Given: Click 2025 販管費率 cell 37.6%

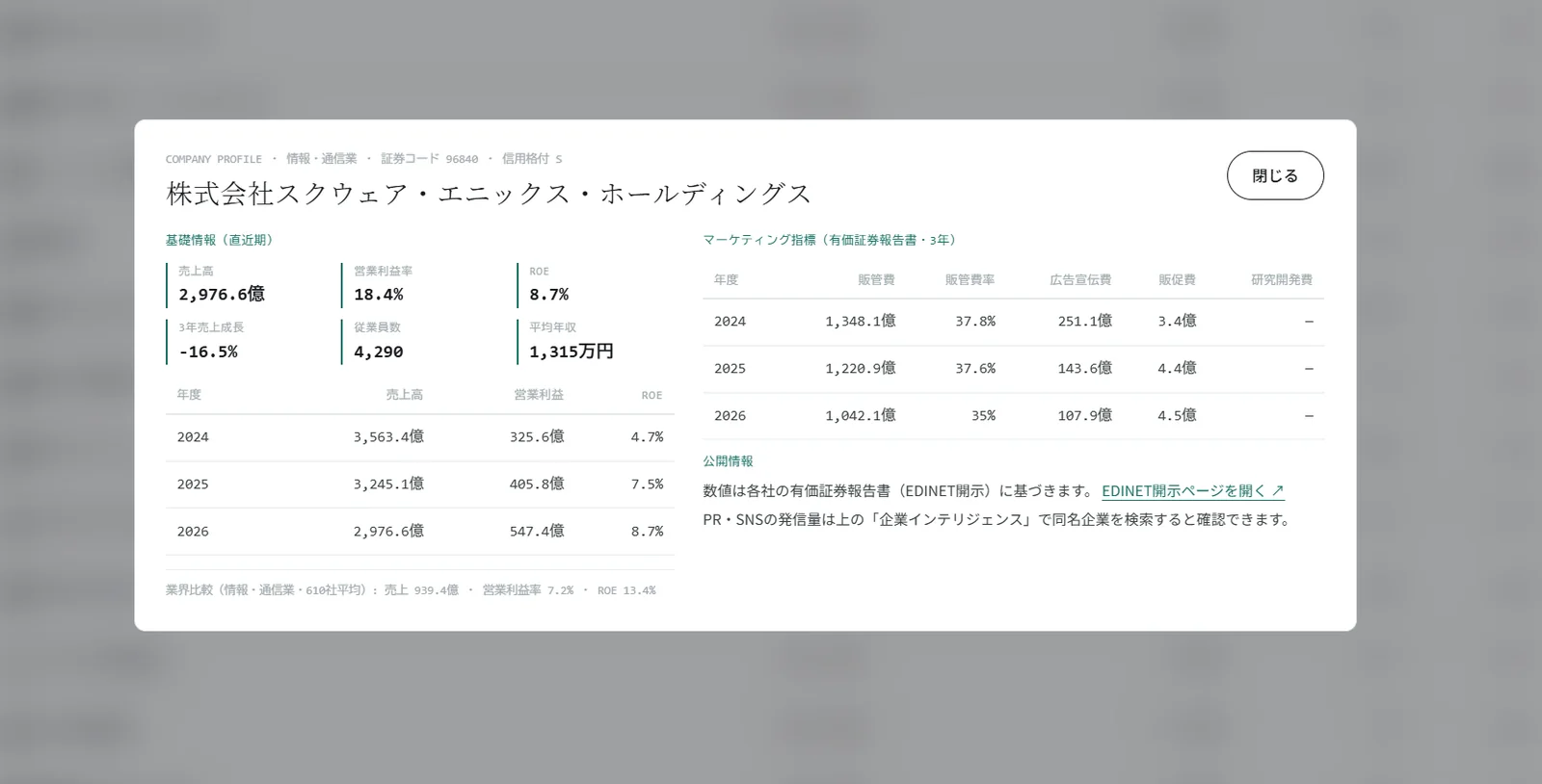Looking at the screenshot, I should (x=975, y=368).
